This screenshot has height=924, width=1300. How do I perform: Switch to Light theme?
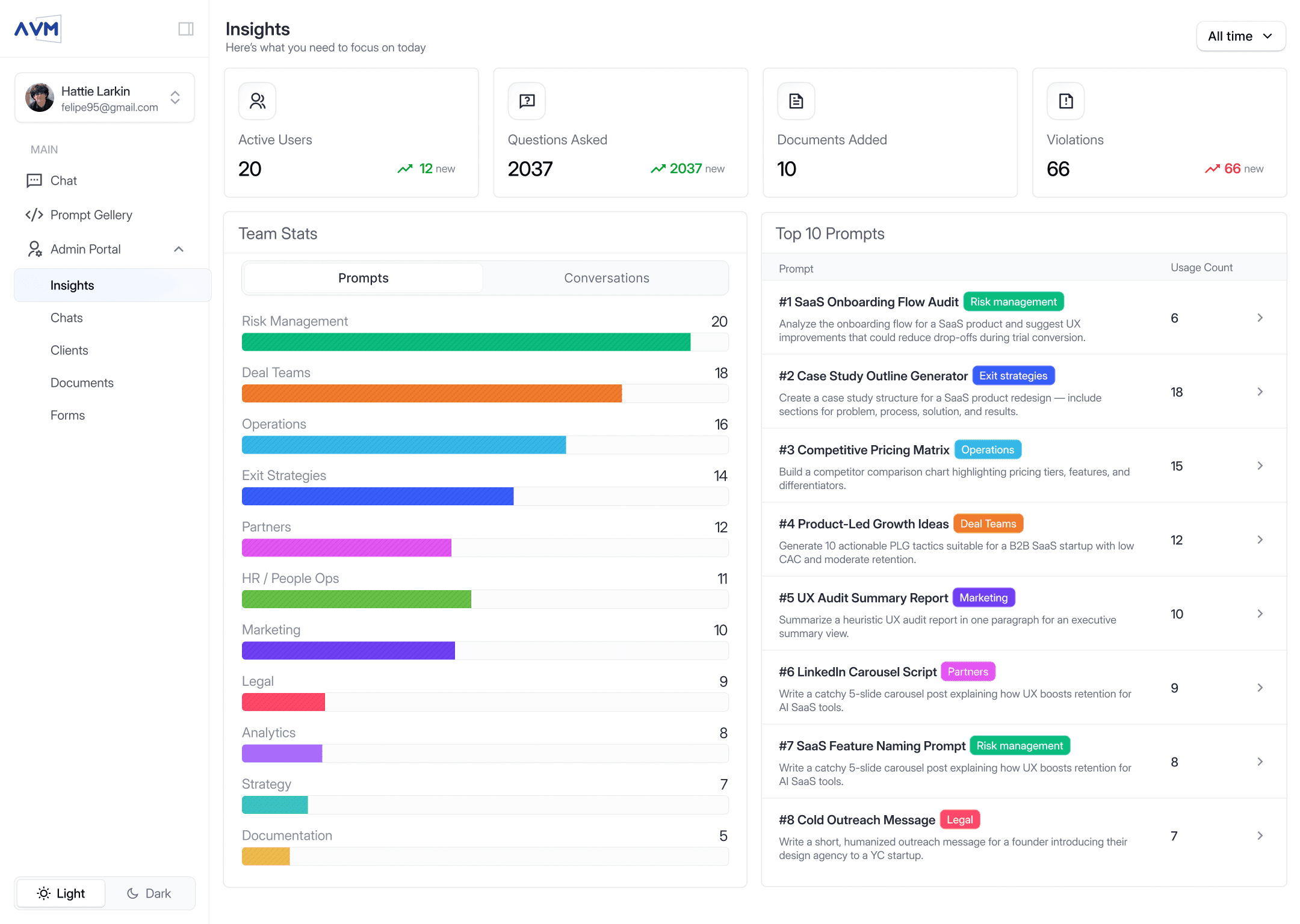click(61, 893)
